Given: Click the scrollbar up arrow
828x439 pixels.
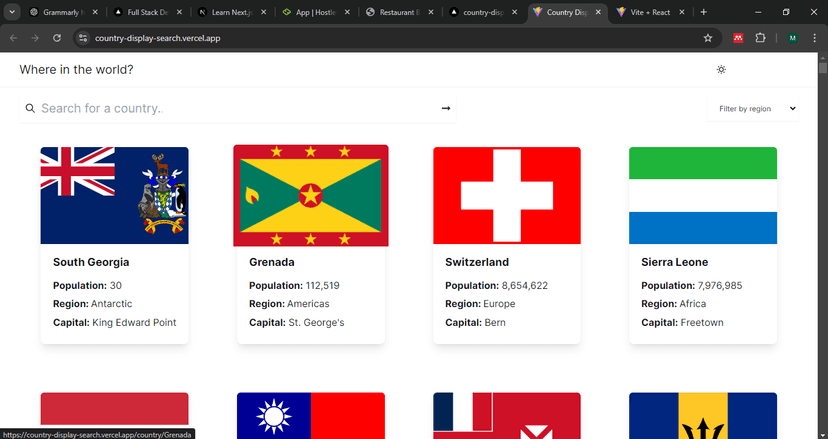Looking at the screenshot, I should pos(823,57).
